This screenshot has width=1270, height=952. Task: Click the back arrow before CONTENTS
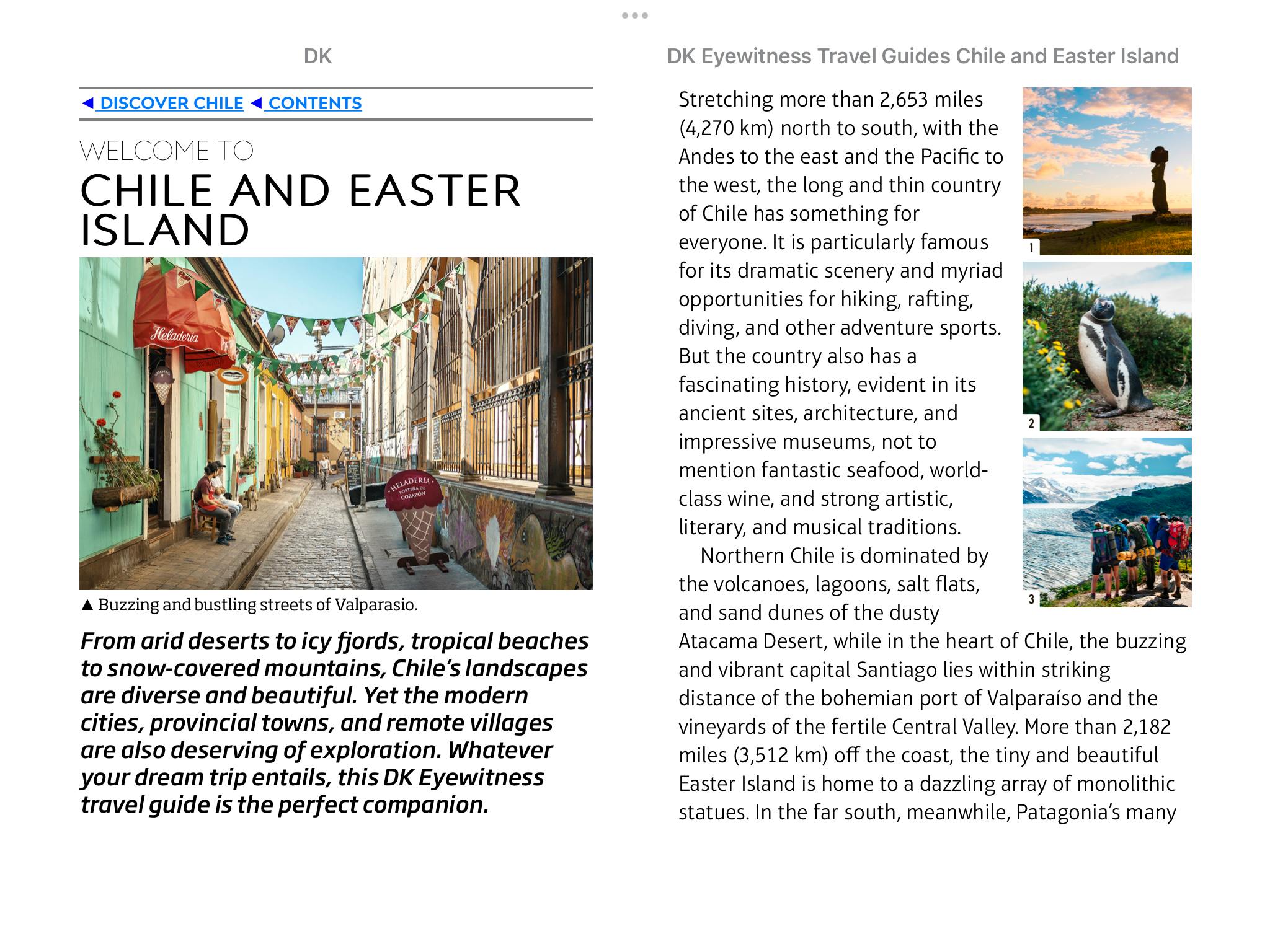click(x=256, y=103)
